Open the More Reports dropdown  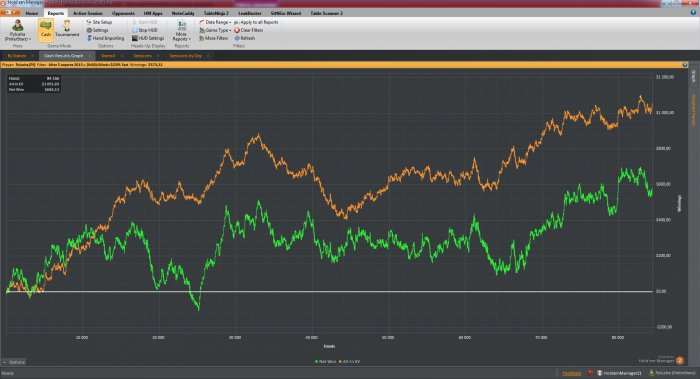(181, 31)
